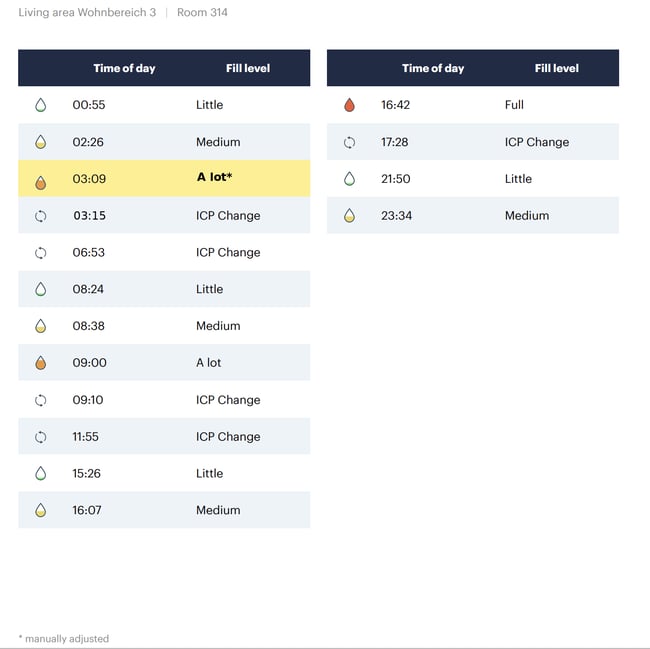Click the empty droplet icon at 21:50
650x649 pixels.
pos(349,179)
